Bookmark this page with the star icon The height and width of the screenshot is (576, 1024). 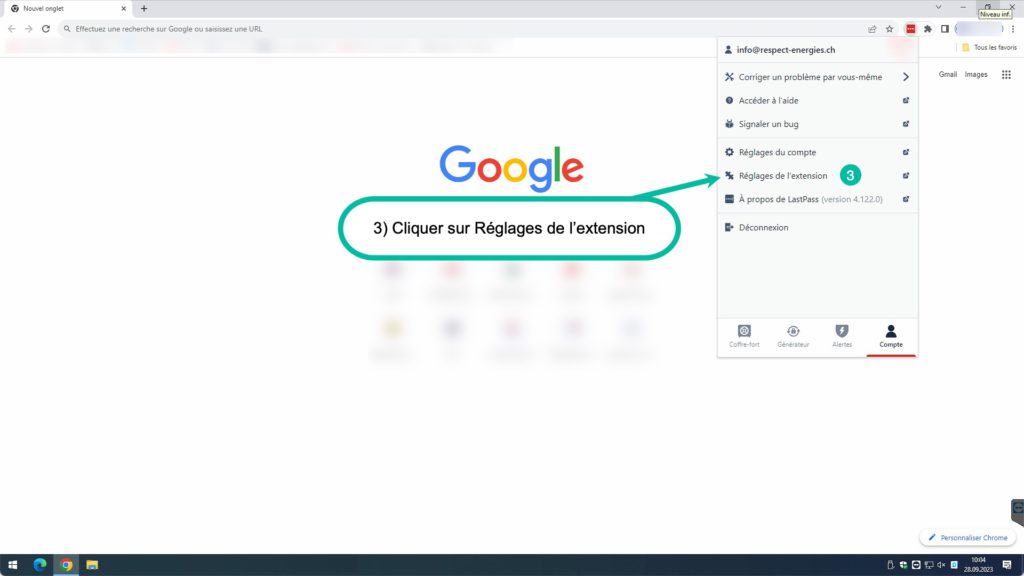pos(889,29)
